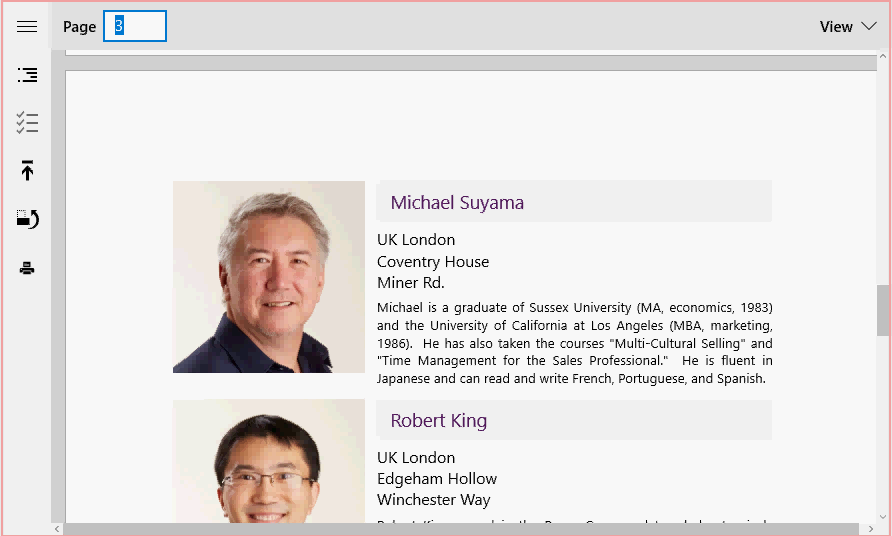Image resolution: width=892 pixels, height=536 pixels.
Task: Click 'Miner Rd.' address line
Action: [x=411, y=283]
